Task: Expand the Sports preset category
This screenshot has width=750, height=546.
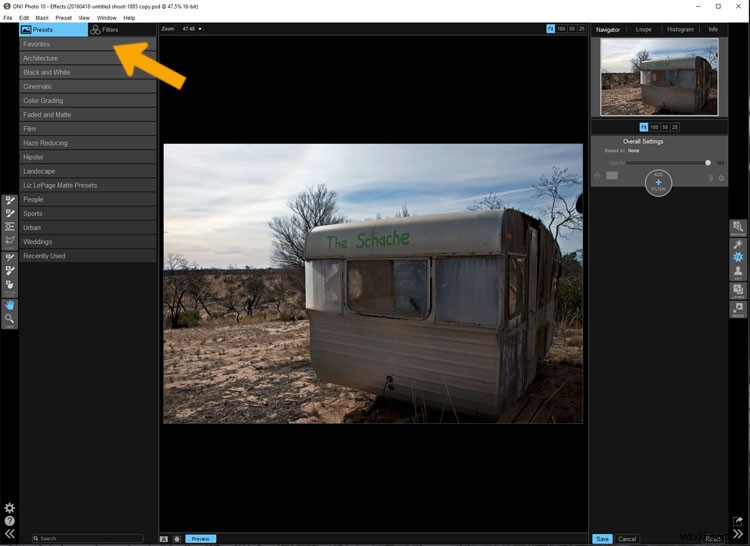Action: click(88, 214)
